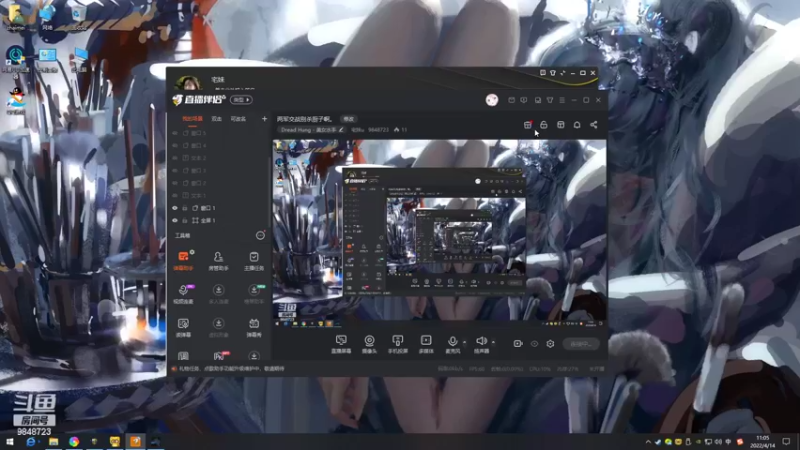Image resolution: width=800 pixels, height=450 pixels.
Task: Click the popularity flame counter 11
Action: point(401,130)
